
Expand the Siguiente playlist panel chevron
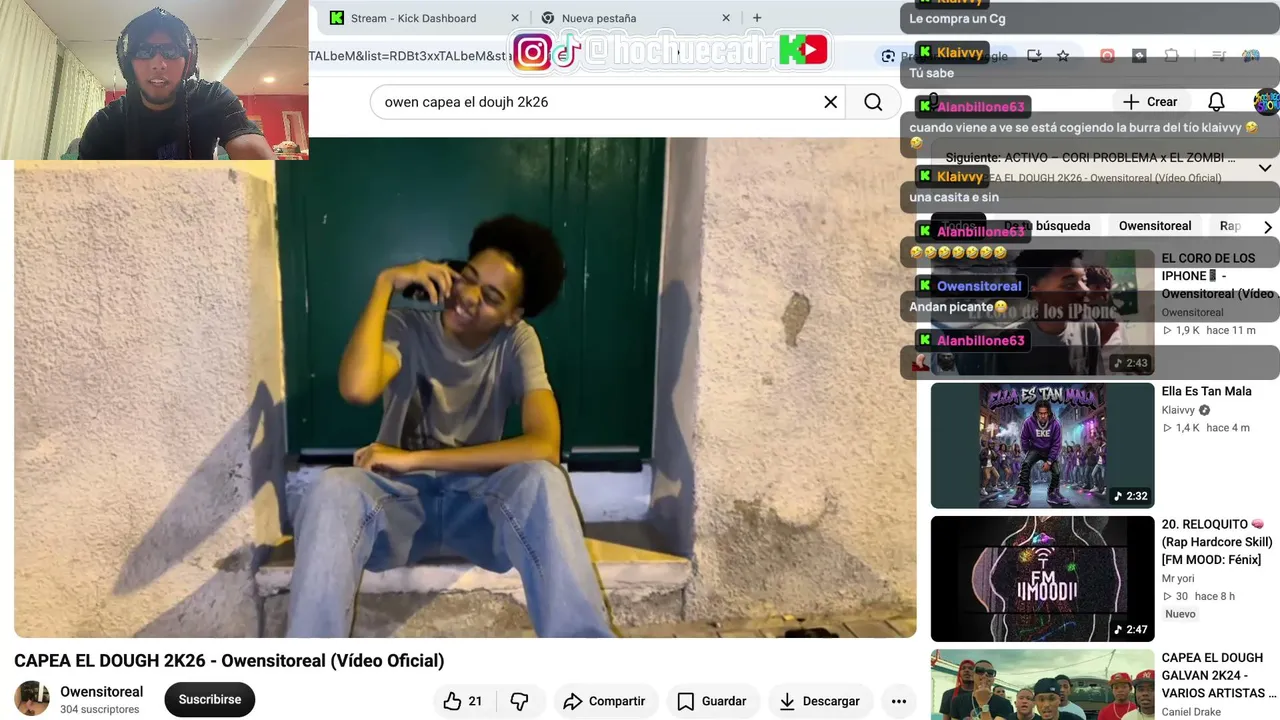coord(1265,168)
